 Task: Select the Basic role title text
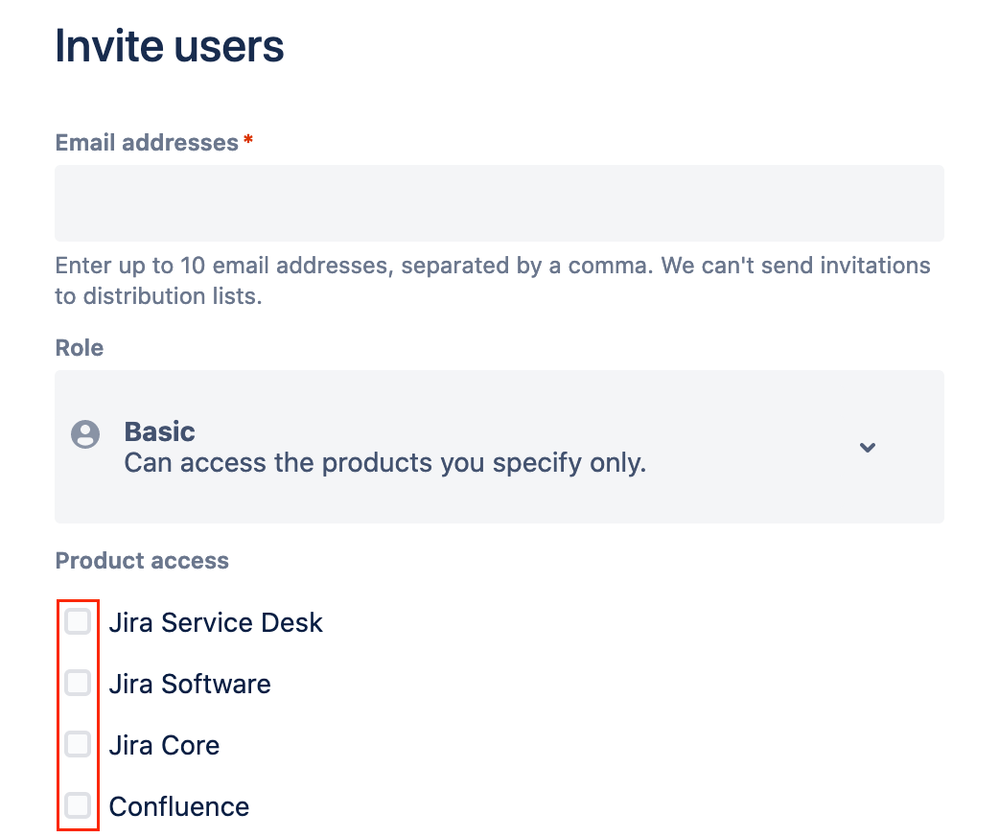pyautogui.click(x=159, y=432)
